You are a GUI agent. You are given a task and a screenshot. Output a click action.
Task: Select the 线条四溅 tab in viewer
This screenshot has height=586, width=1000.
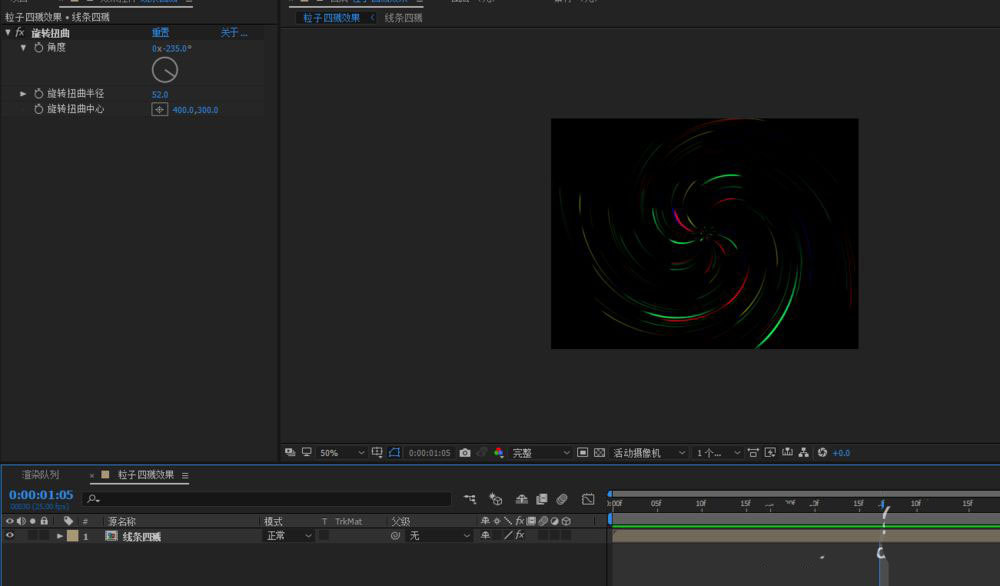(403, 18)
